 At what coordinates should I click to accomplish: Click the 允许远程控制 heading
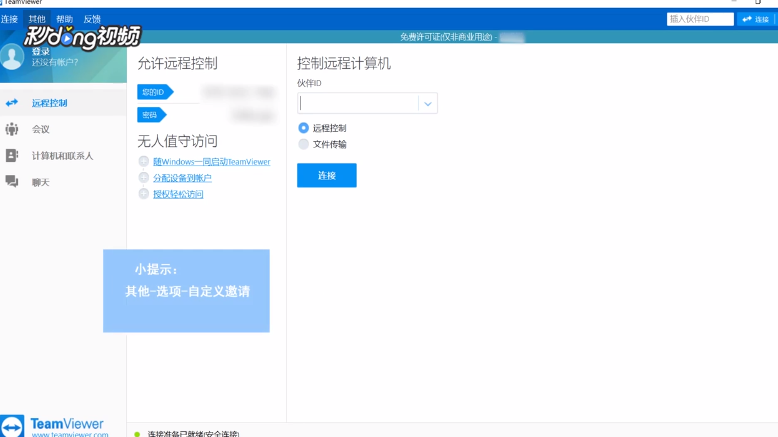[177, 63]
